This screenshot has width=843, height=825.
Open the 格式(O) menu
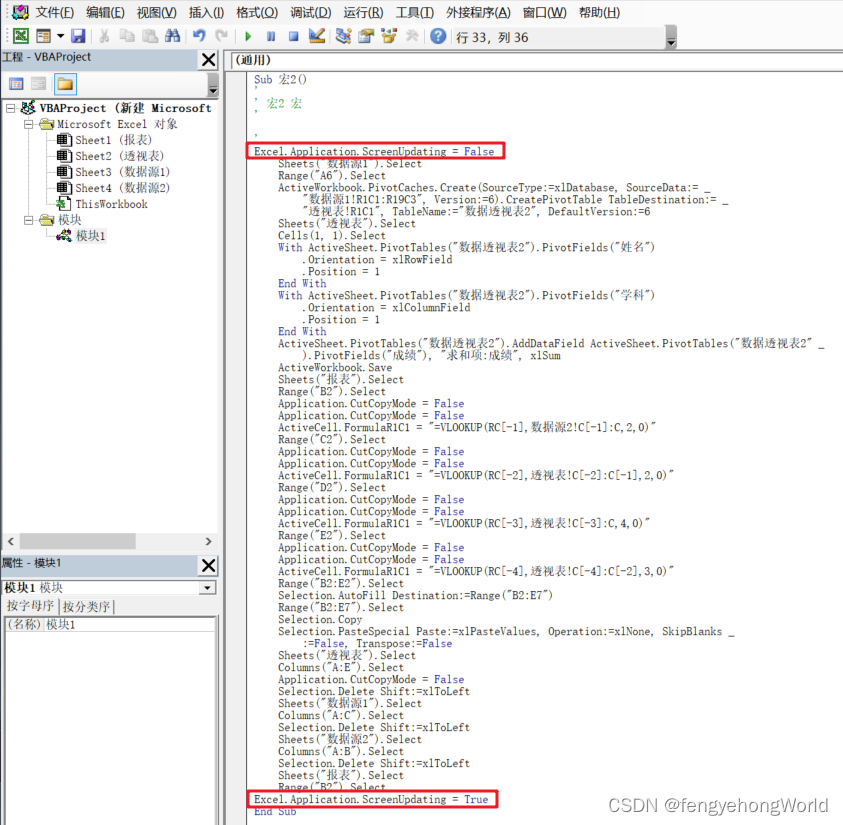(257, 12)
